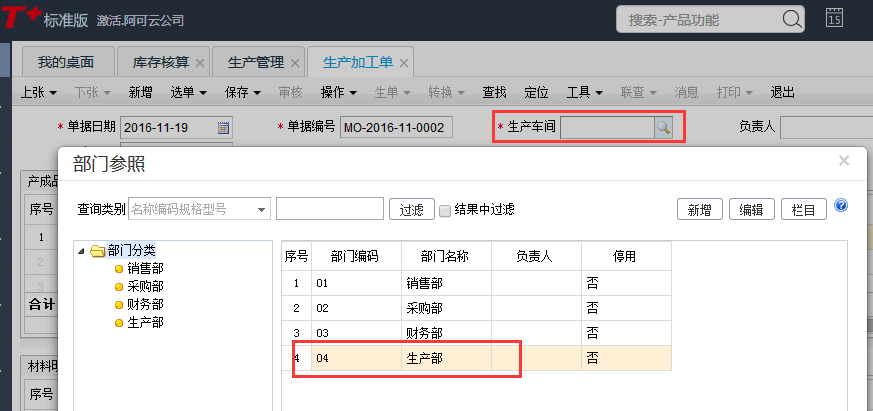Click the blue help icon in dialog
Viewport: 873px width, 411px height.
coord(840,205)
